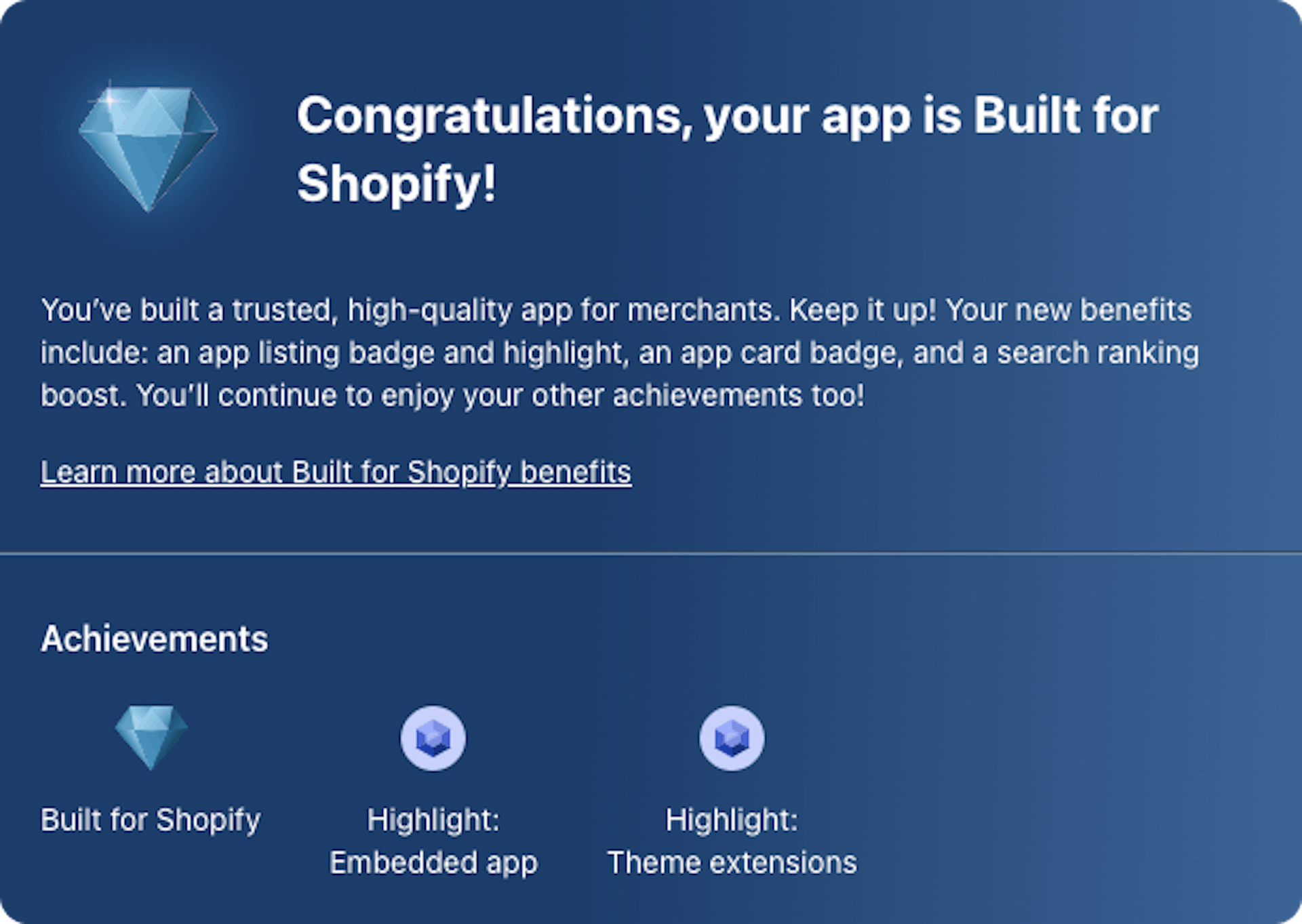This screenshot has height=924, width=1302.
Task: Click "Highlight:" text above Embedded app
Action: [x=433, y=820]
